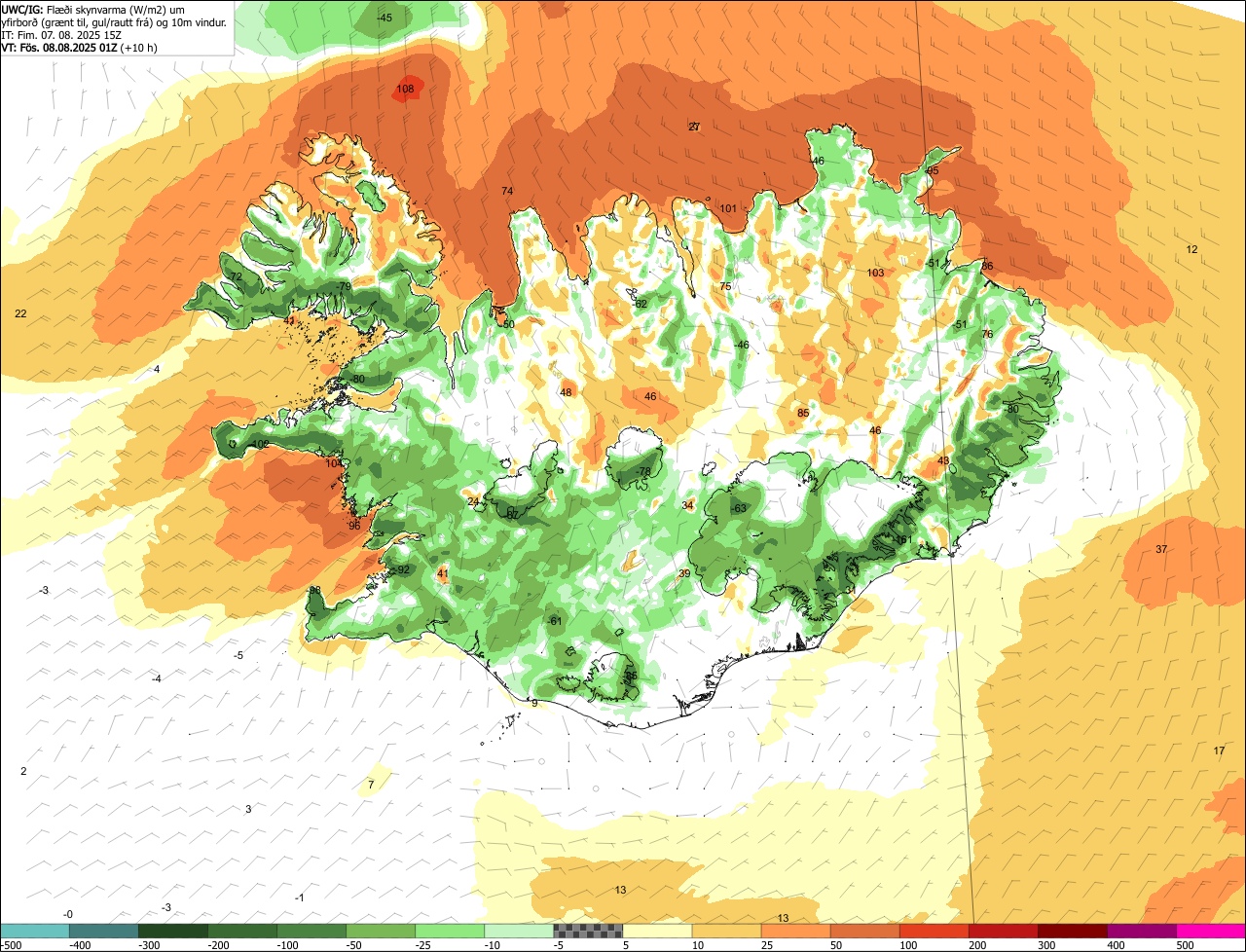The image size is (1246, 952).
Task: Click the map value -45 at the top
Action: [x=385, y=18]
